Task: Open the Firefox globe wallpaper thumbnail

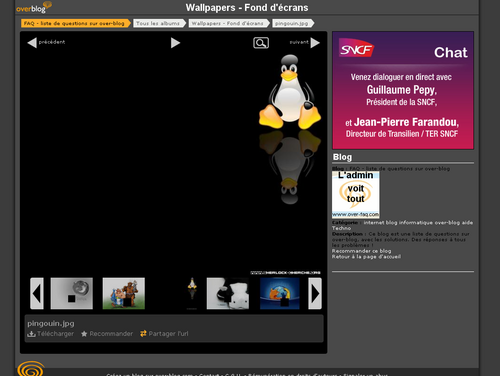Action: tap(280, 293)
